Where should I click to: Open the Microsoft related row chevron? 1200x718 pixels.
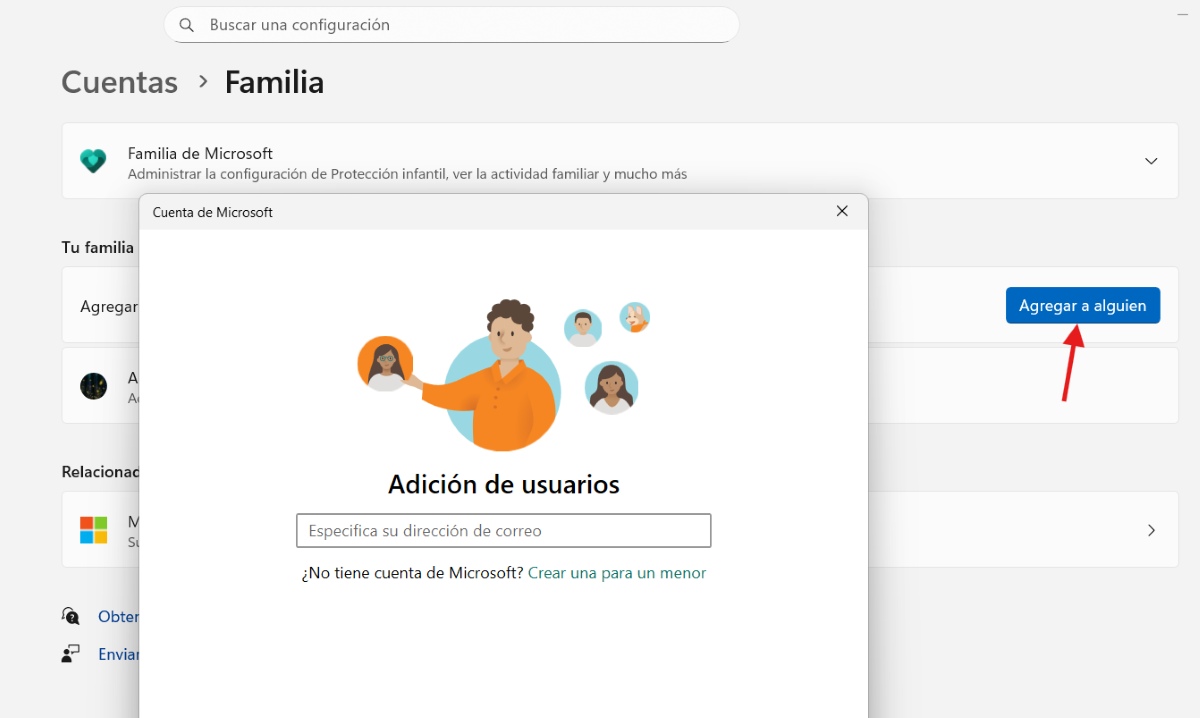(x=1151, y=530)
